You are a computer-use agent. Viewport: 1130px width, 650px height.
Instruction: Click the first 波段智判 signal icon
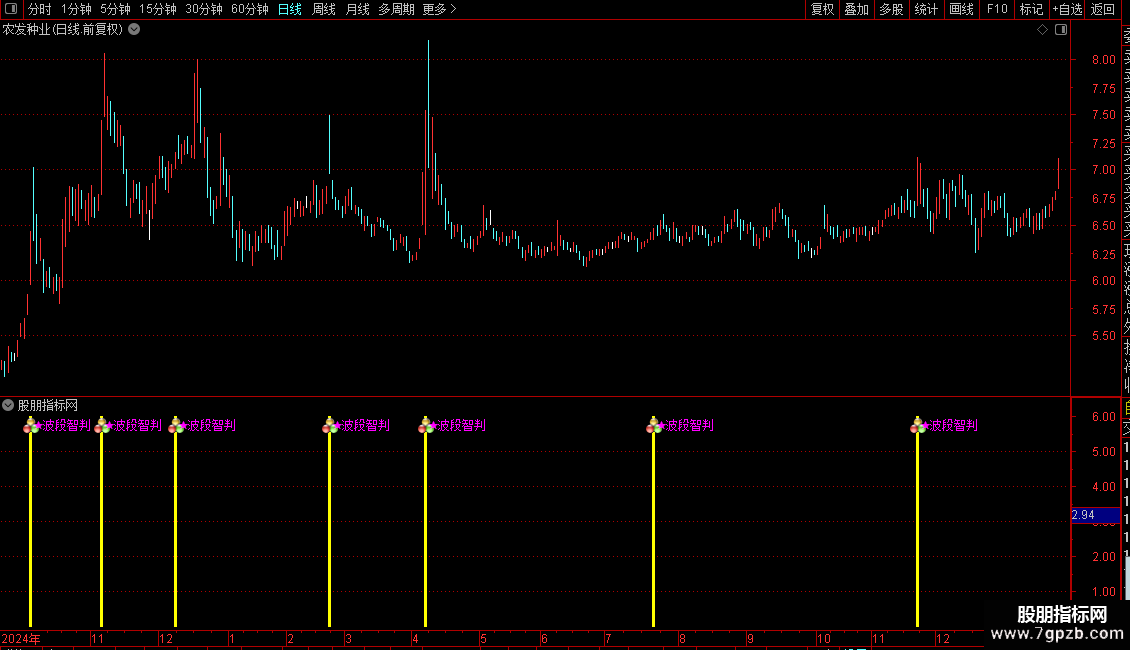pyautogui.click(x=30, y=425)
